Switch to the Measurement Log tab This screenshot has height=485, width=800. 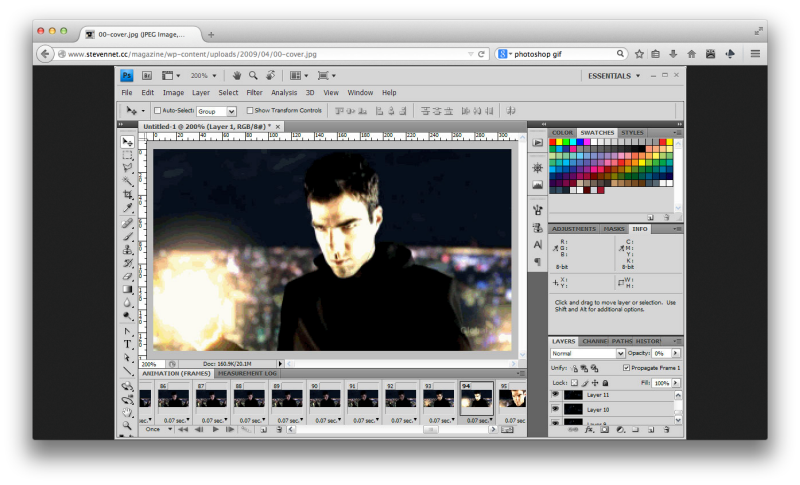(x=249, y=373)
